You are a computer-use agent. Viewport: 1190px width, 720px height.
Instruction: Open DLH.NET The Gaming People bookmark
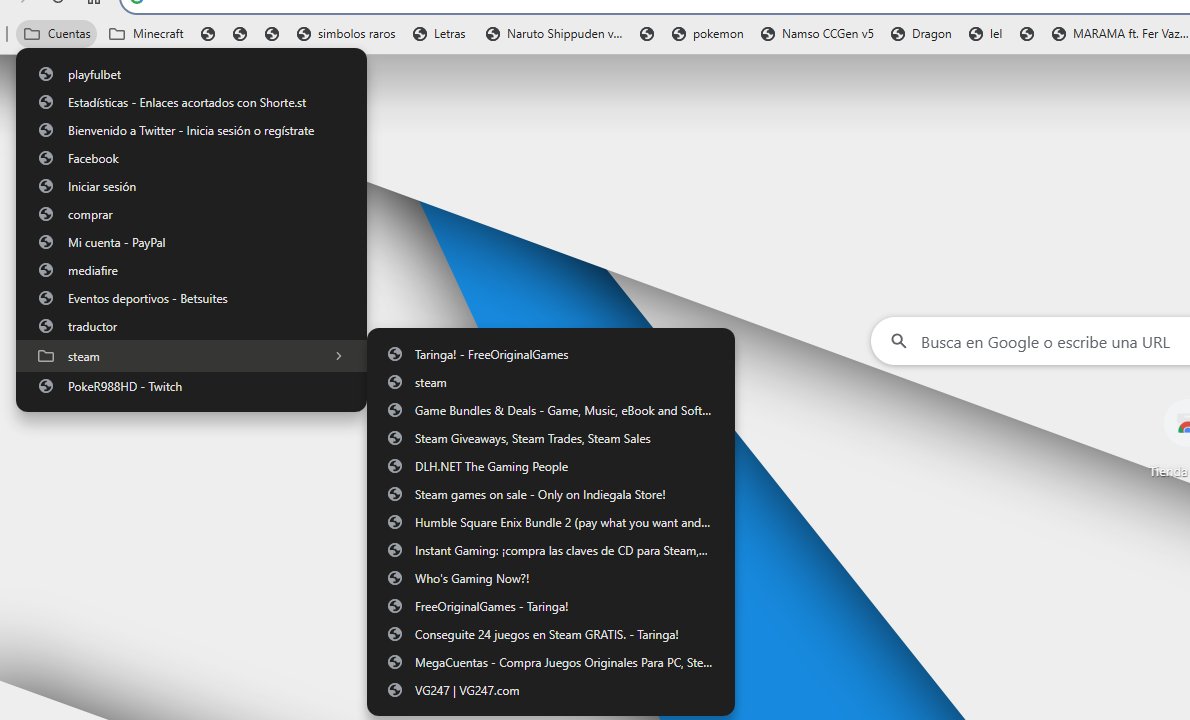[551, 467]
